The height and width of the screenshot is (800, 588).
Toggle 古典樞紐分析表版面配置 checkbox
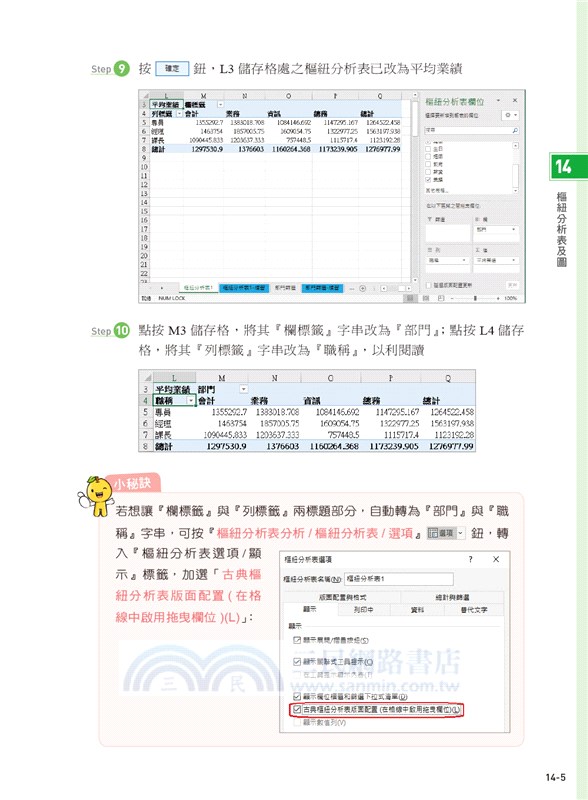[297, 709]
